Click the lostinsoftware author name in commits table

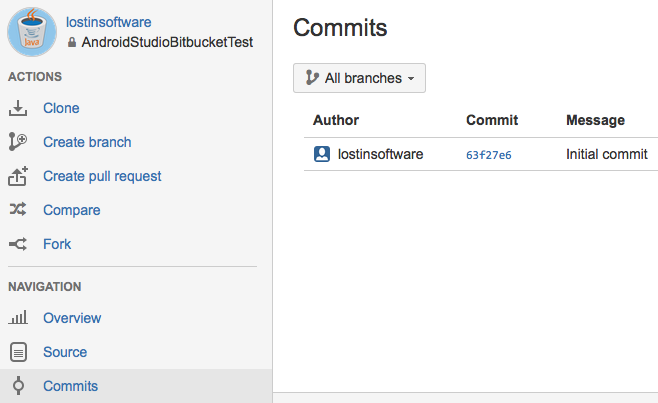pos(381,154)
